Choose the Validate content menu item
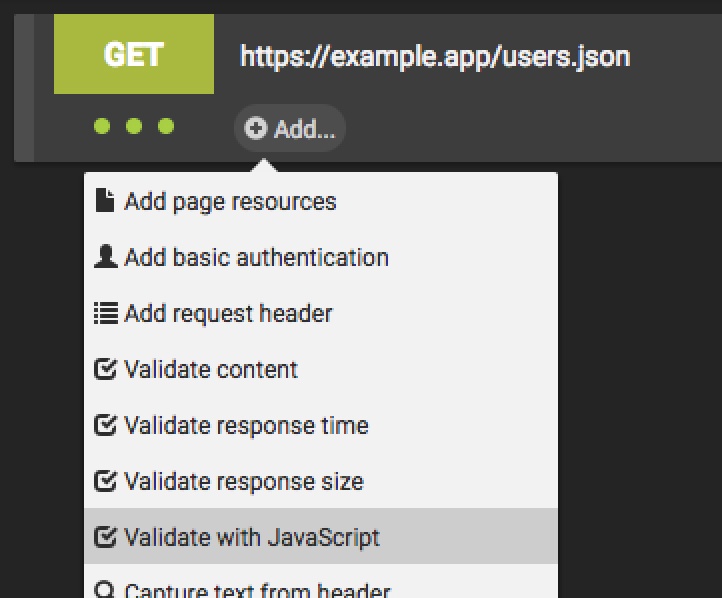Image resolution: width=722 pixels, height=598 pixels. 211,369
